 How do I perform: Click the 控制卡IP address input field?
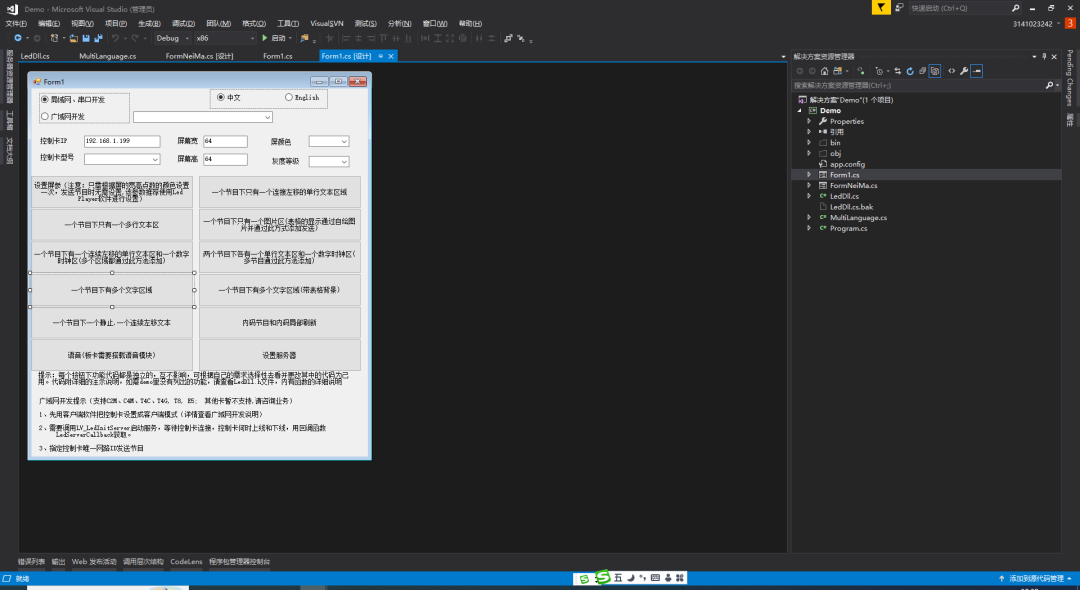(121, 141)
